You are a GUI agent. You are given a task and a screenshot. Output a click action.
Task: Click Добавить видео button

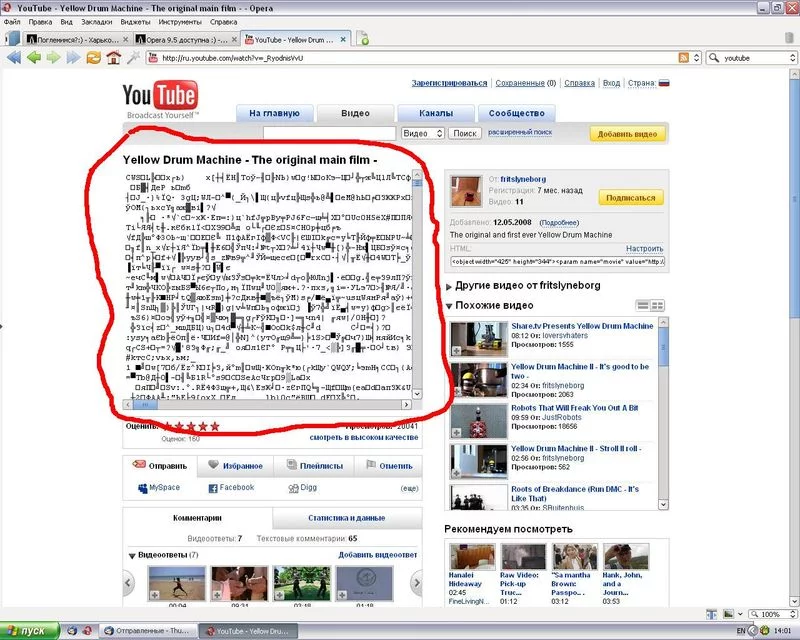pos(627,134)
